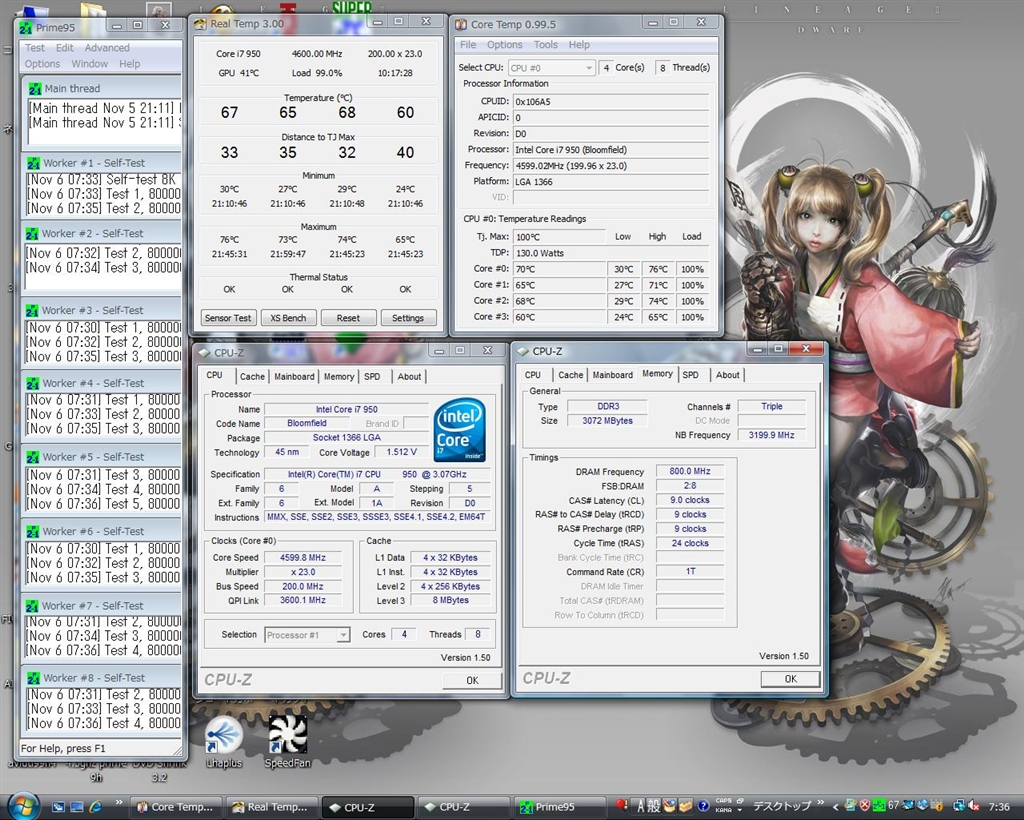
Task: Open the Lhaplus desktop shortcut
Action: coord(223,736)
